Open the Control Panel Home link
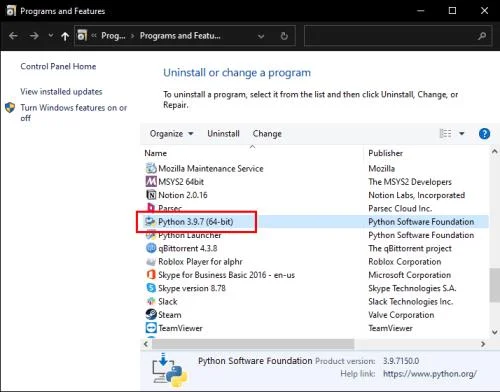 point(58,66)
